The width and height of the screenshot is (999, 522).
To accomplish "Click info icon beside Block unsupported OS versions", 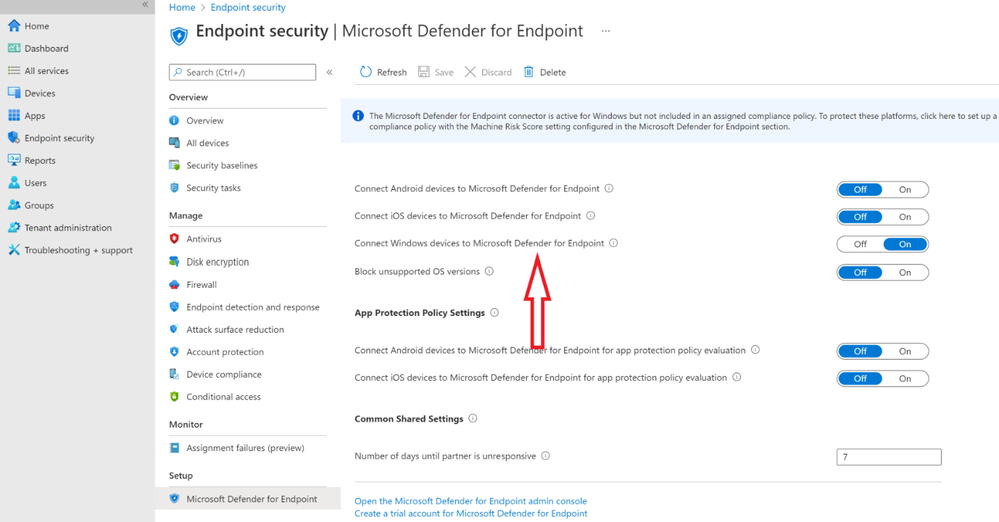I will pos(489,272).
